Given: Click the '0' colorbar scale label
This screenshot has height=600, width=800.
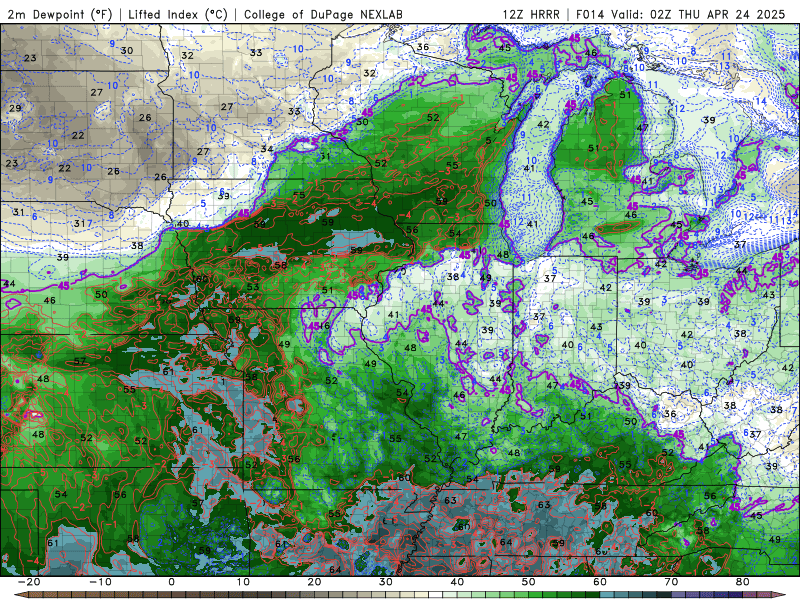Looking at the screenshot, I should [171, 582].
